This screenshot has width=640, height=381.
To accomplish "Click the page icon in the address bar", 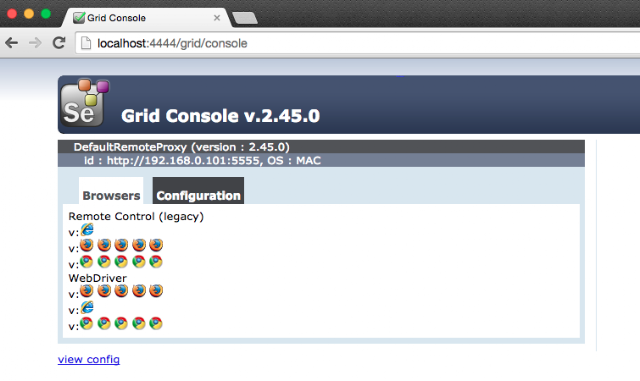I will (86, 43).
